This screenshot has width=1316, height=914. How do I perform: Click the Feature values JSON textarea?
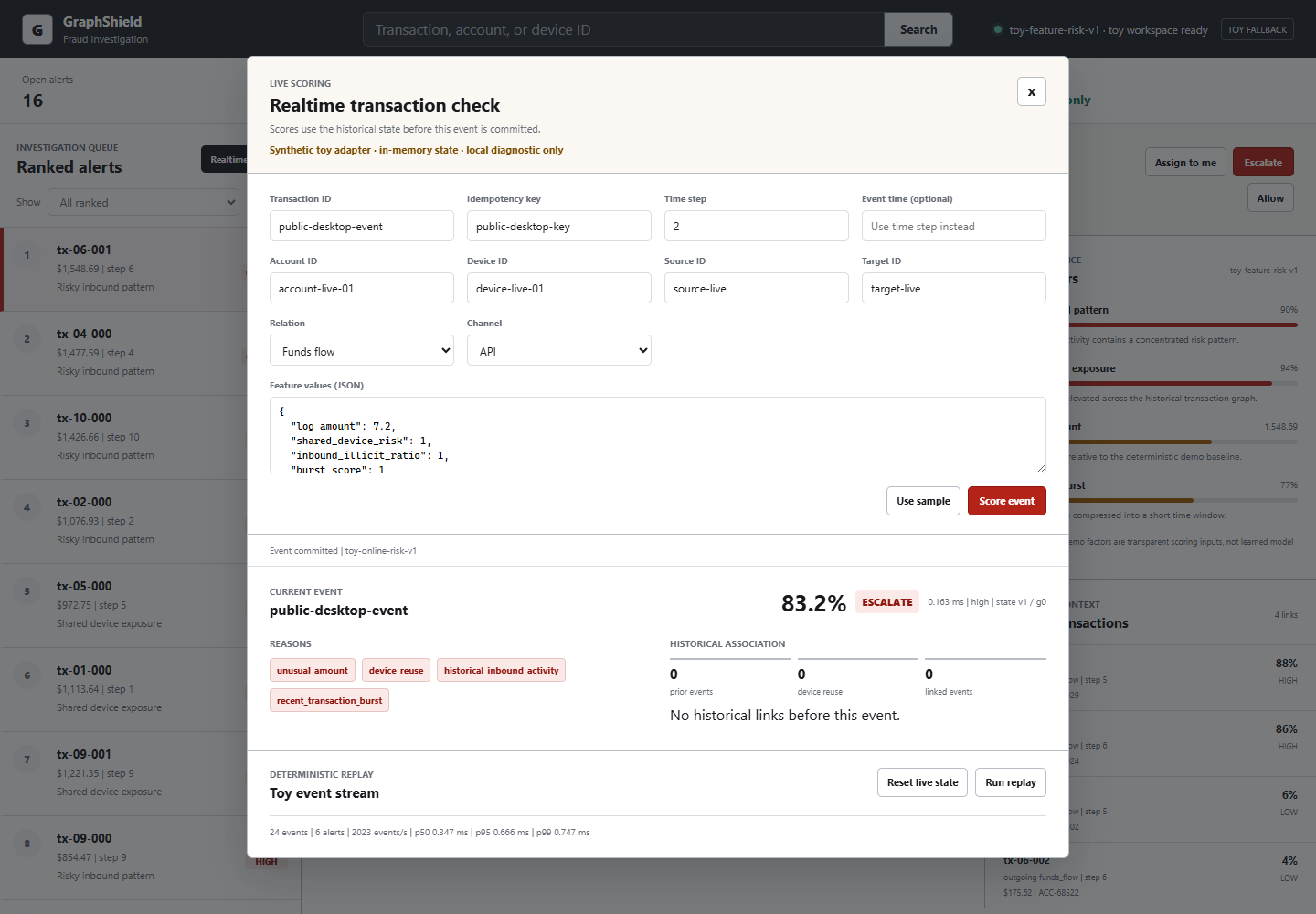(x=658, y=435)
